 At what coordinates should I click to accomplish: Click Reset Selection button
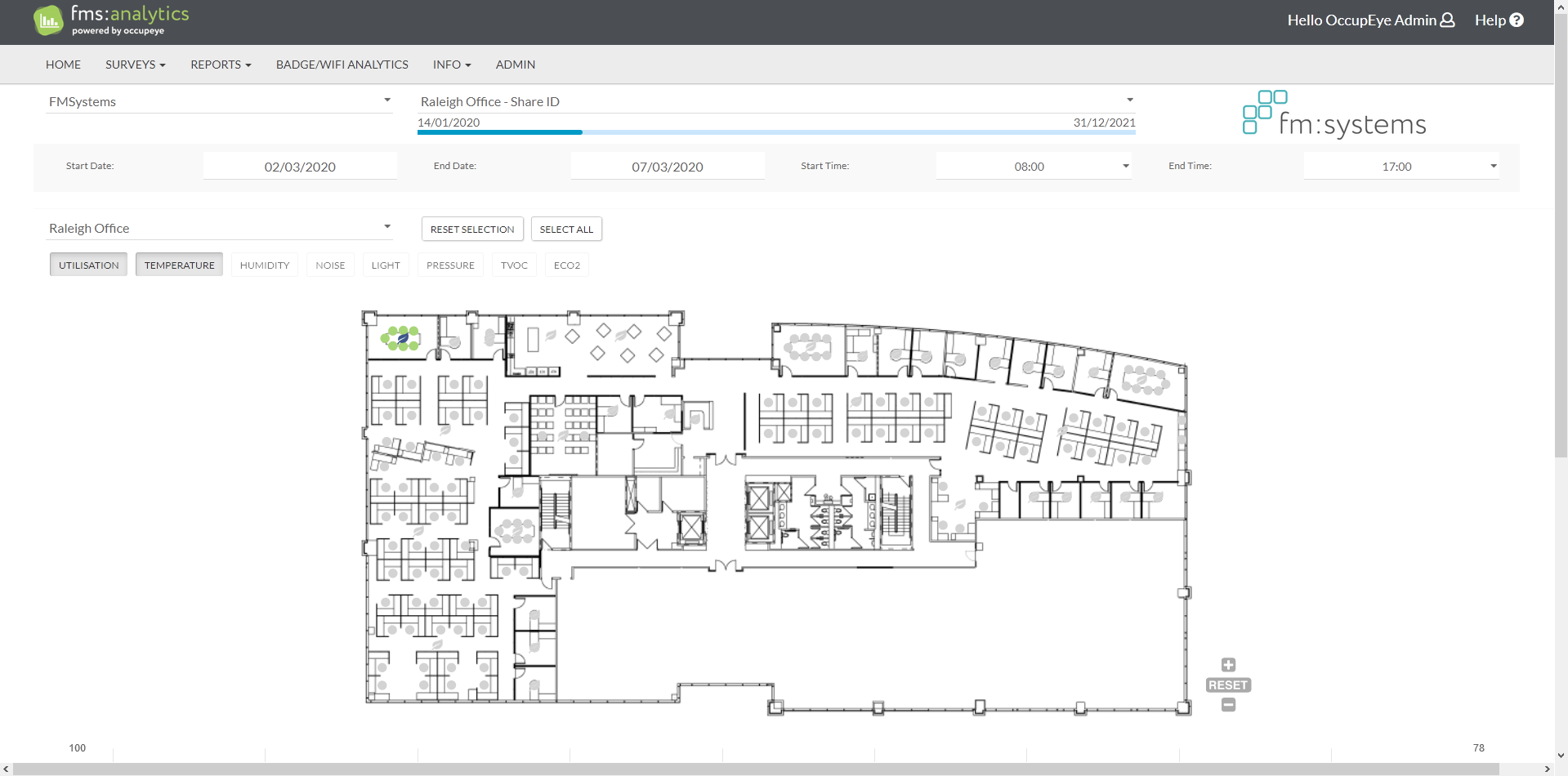click(472, 229)
